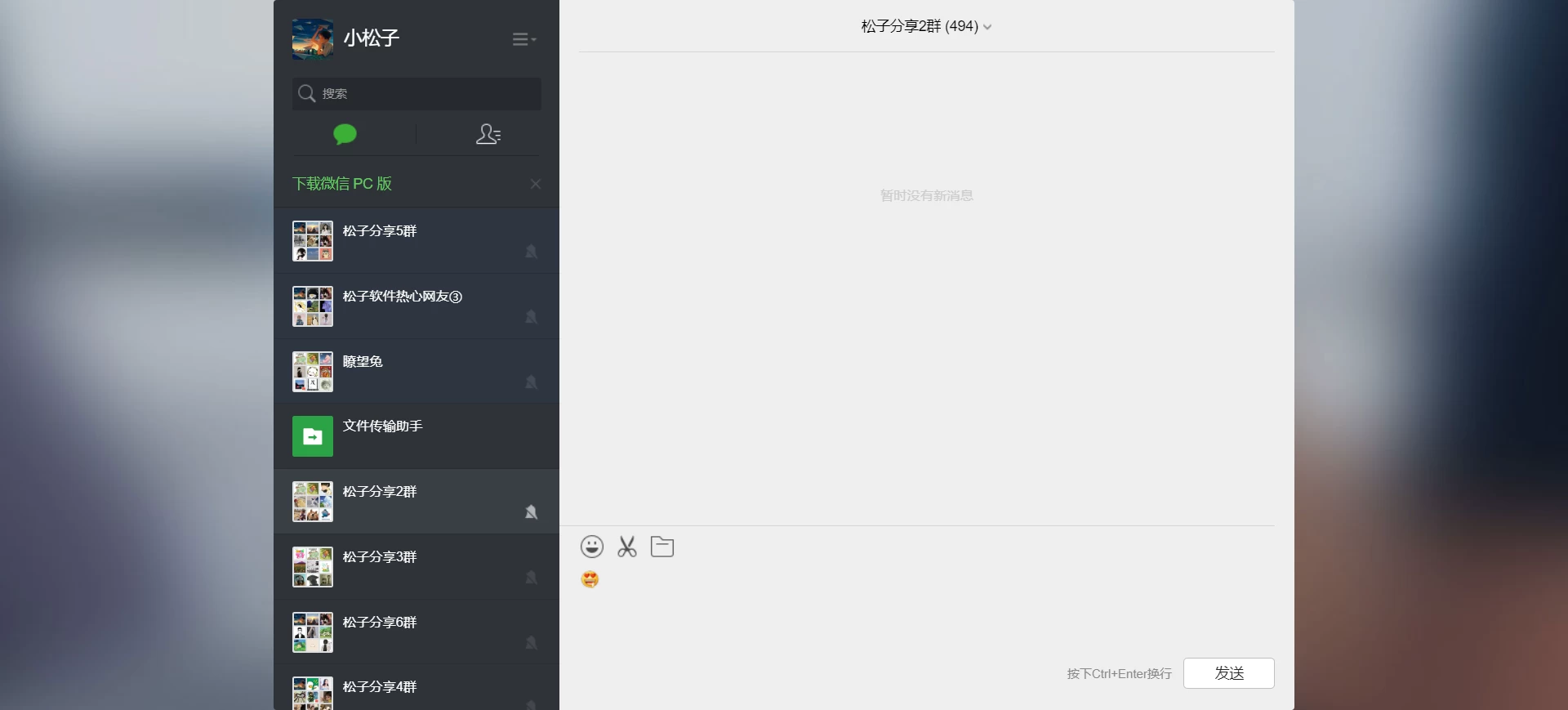Viewport: 1568px width, 710px height.
Task: Click the 发送 send button
Action: coord(1229,673)
